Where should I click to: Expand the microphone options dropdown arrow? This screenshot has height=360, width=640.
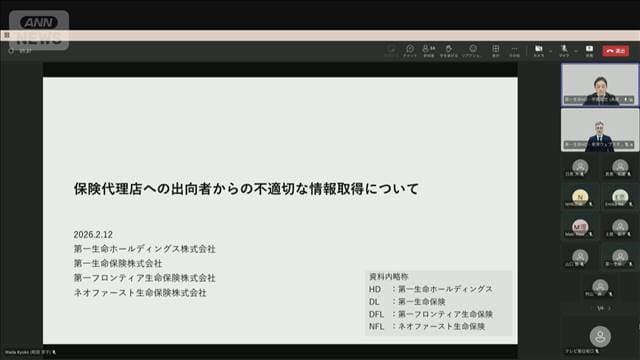coord(576,51)
